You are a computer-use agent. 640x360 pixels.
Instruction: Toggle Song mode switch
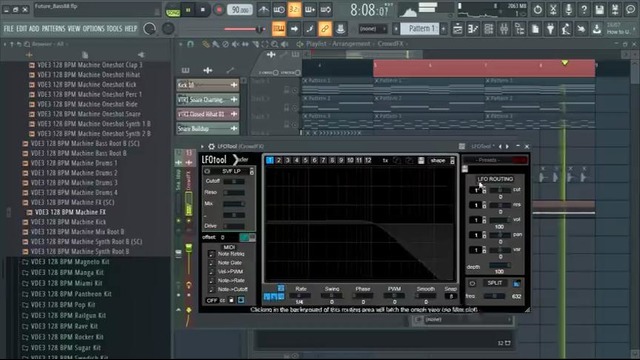point(173,10)
